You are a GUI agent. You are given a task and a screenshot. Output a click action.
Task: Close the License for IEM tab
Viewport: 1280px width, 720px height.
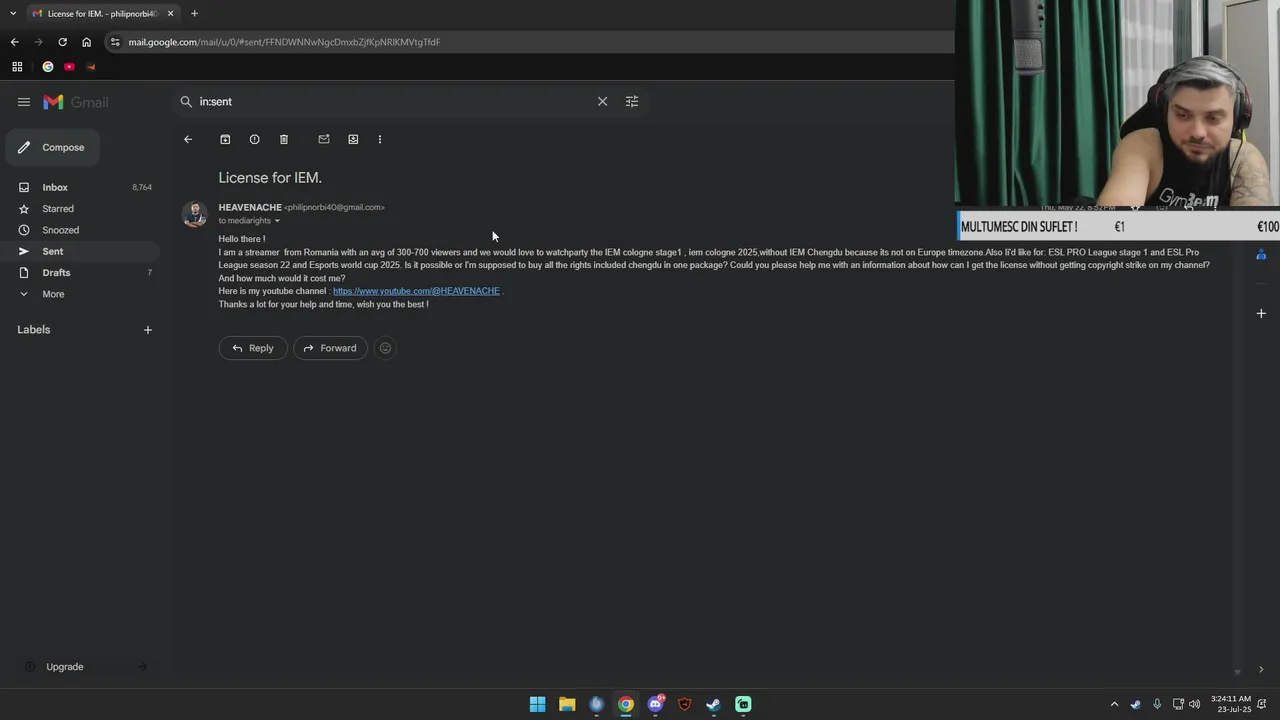170,13
